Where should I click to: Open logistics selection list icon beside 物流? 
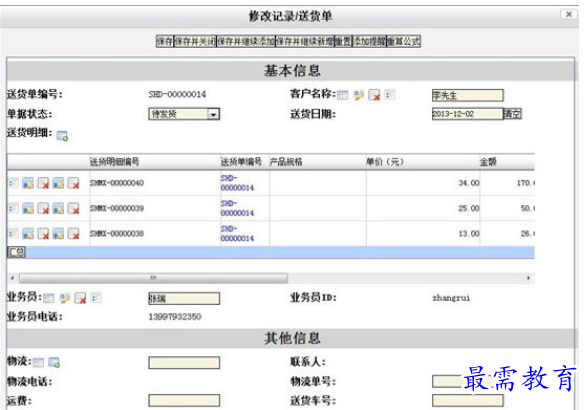click(38, 362)
